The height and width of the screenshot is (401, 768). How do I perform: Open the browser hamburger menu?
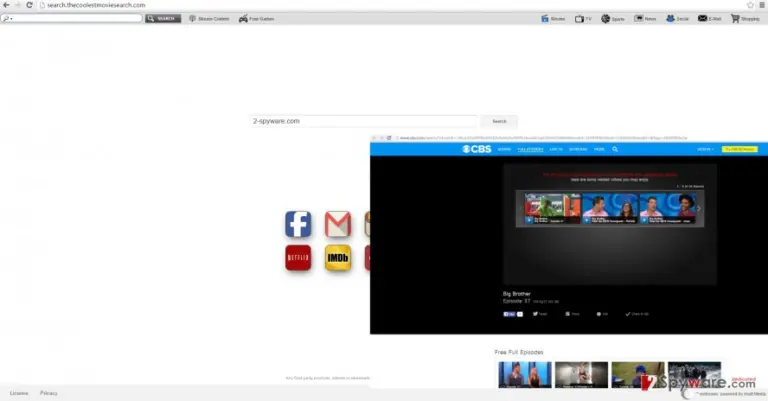pyautogui.click(x=762, y=5)
